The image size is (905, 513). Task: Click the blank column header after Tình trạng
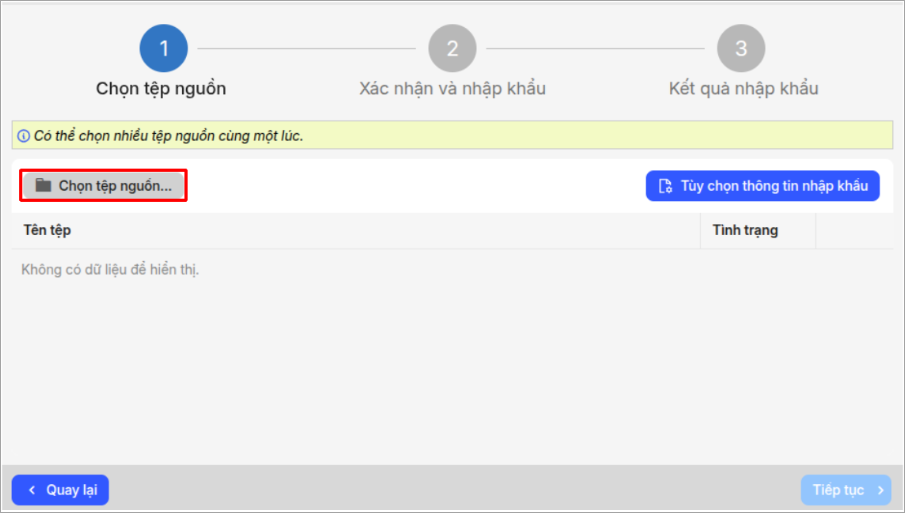pyautogui.click(x=854, y=230)
